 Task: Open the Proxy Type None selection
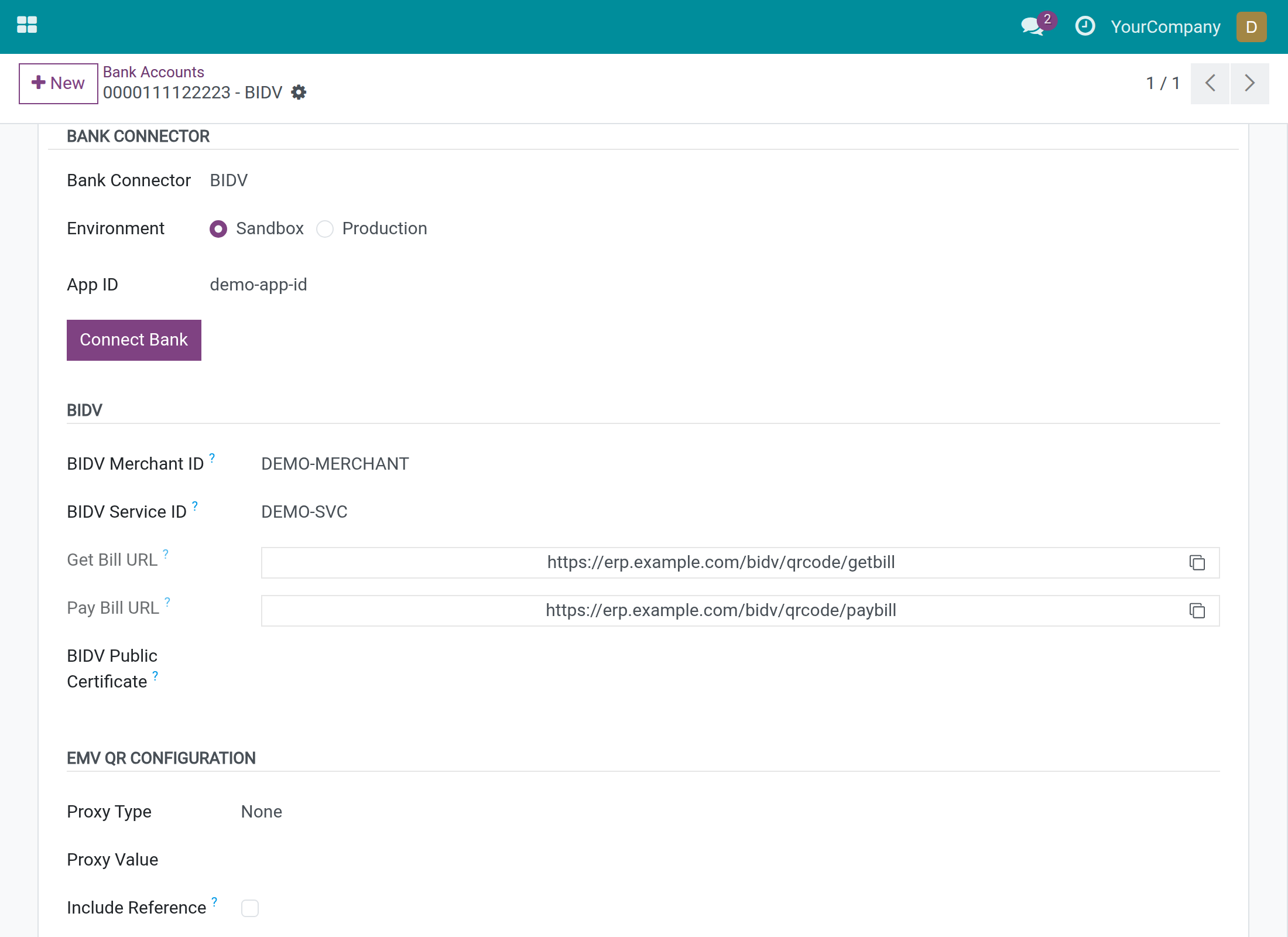click(x=261, y=812)
